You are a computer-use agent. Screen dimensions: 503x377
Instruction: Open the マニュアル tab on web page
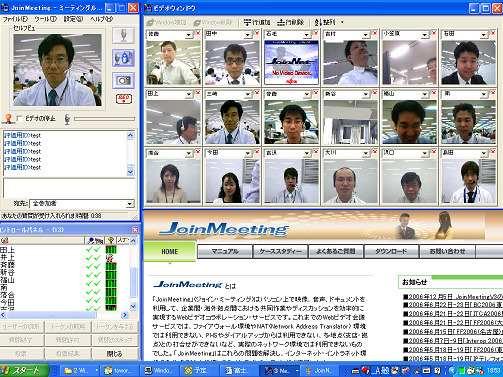point(225,251)
